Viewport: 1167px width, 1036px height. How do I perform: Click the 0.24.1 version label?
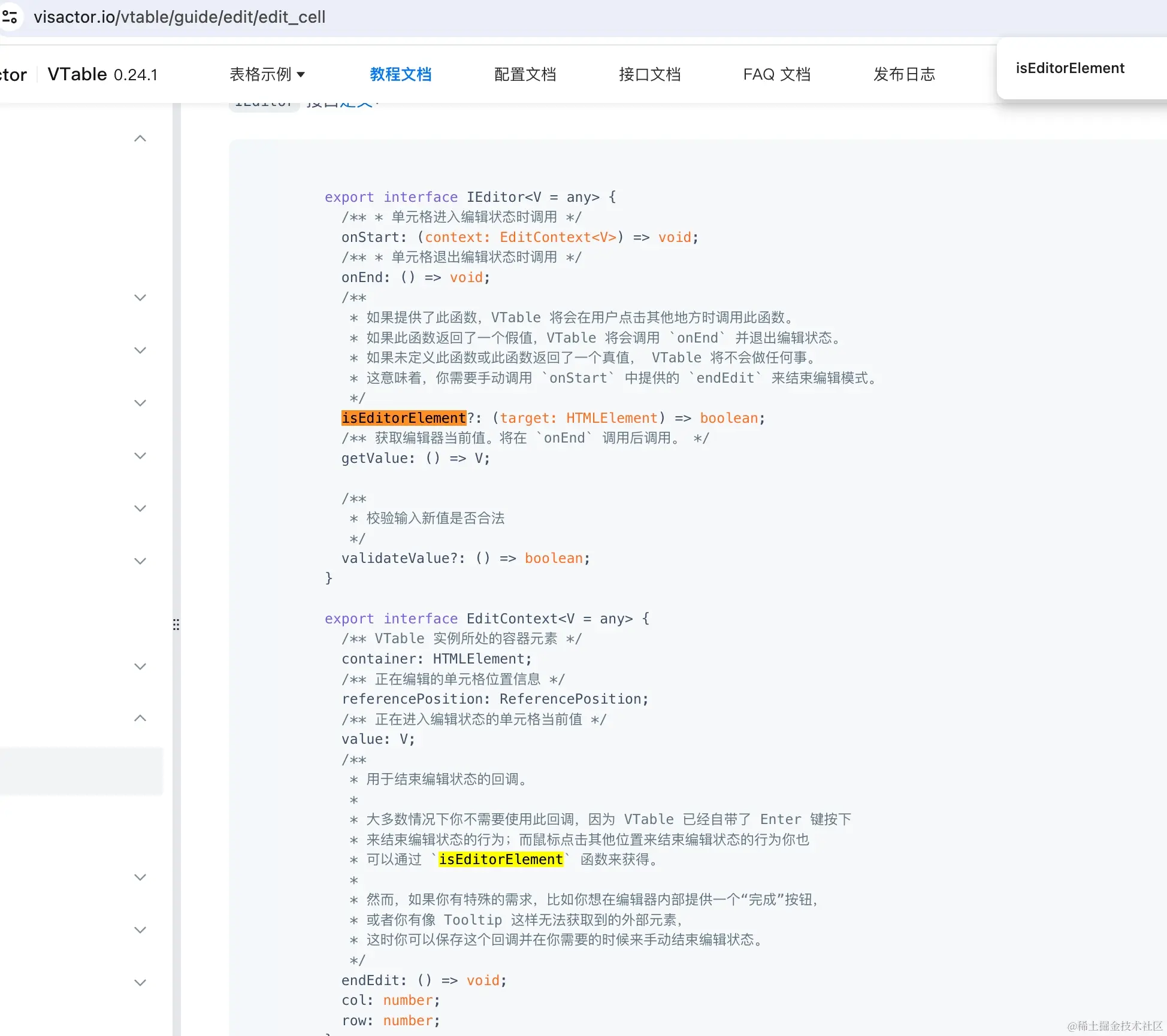click(135, 75)
